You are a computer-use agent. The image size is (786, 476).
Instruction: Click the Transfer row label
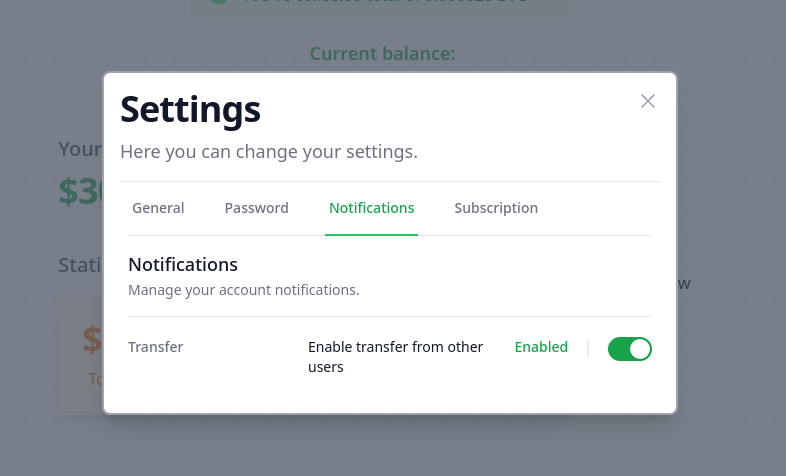point(155,347)
